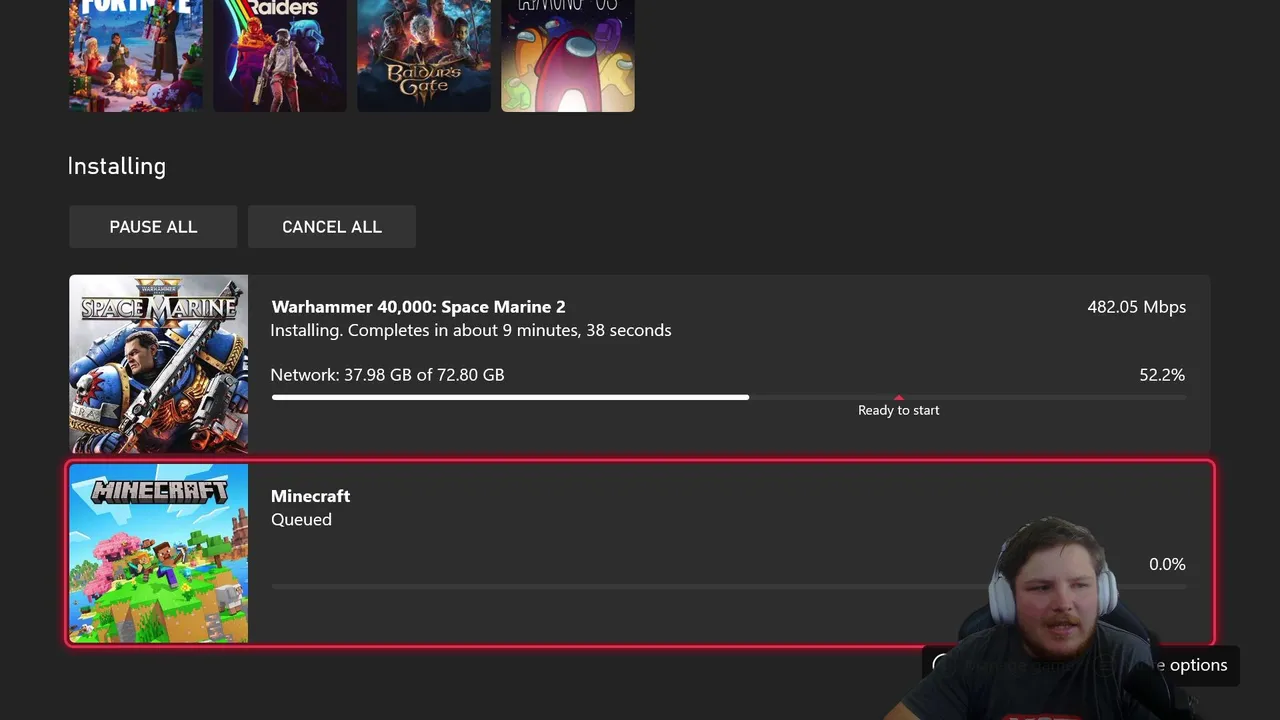Click the Minecraft 0.0% percentage
This screenshot has height=720, width=1280.
pos(1167,564)
